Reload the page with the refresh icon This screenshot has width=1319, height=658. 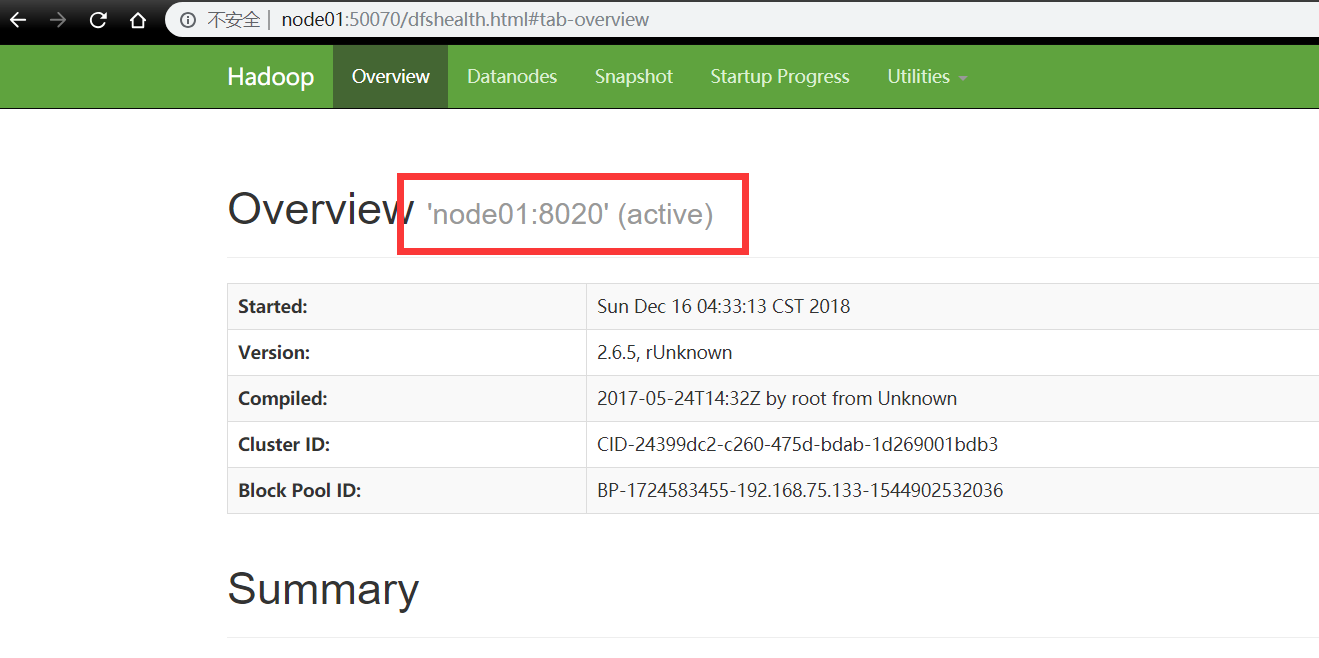98,20
